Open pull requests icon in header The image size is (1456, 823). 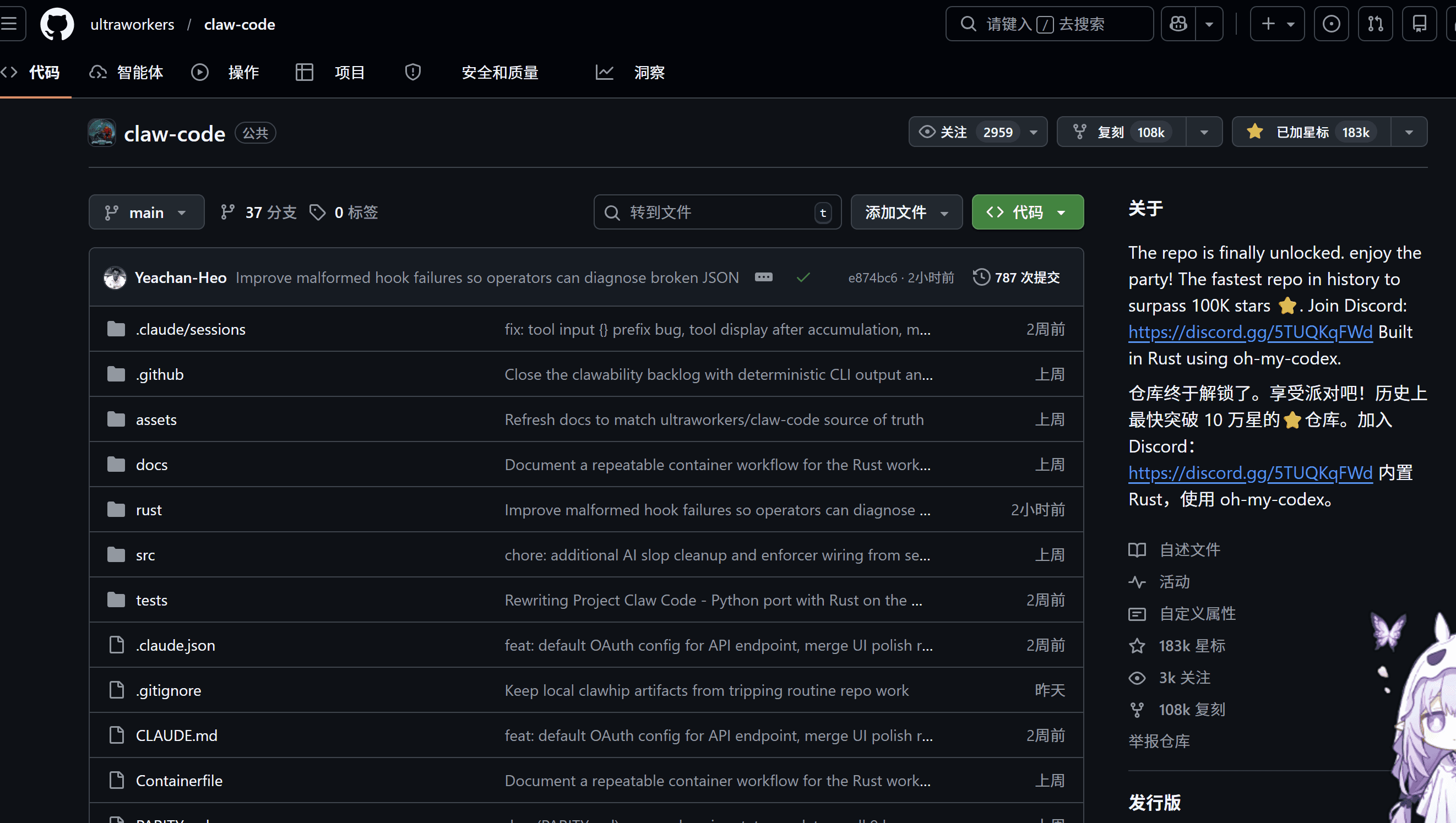[1375, 24]
